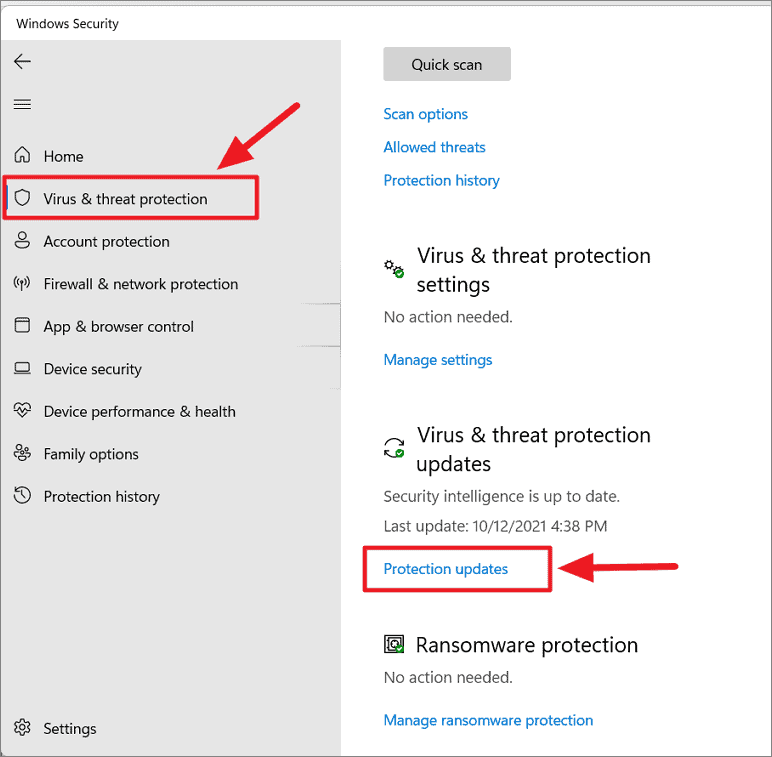Open Account protection section
This screenshot has height=757, width=772.
(106, 242)
